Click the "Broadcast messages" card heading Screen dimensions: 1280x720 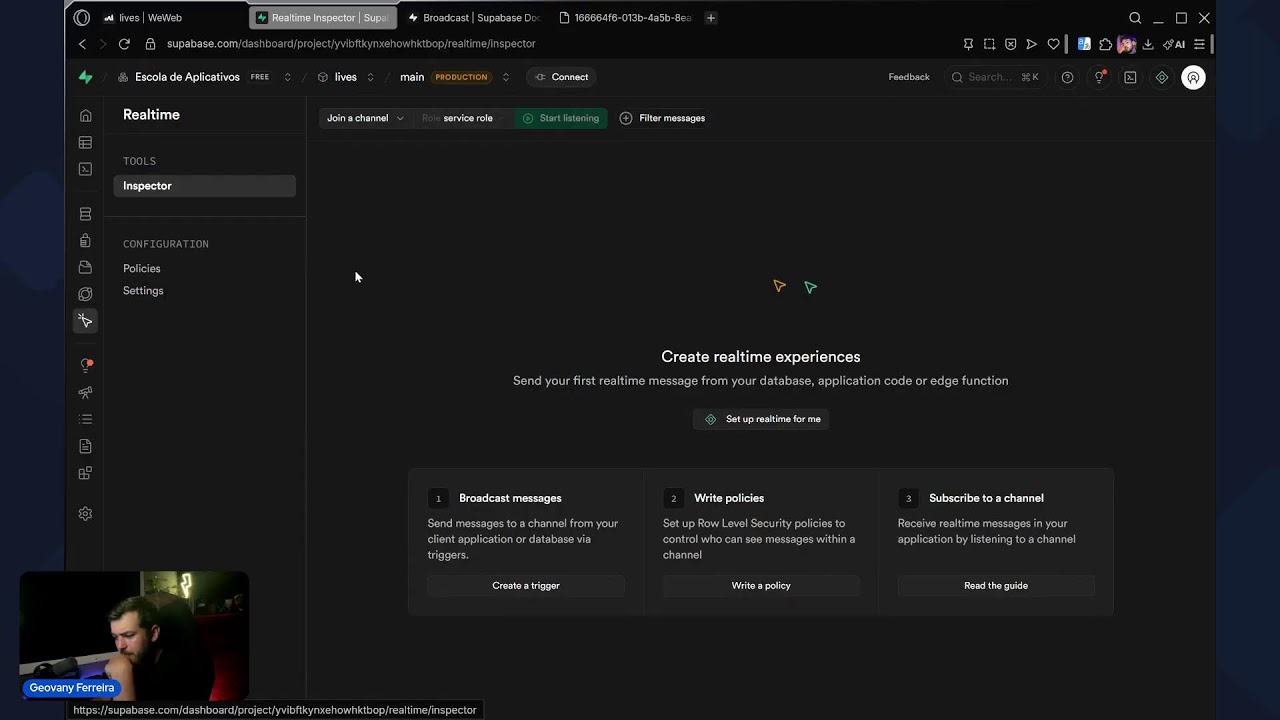510,498
